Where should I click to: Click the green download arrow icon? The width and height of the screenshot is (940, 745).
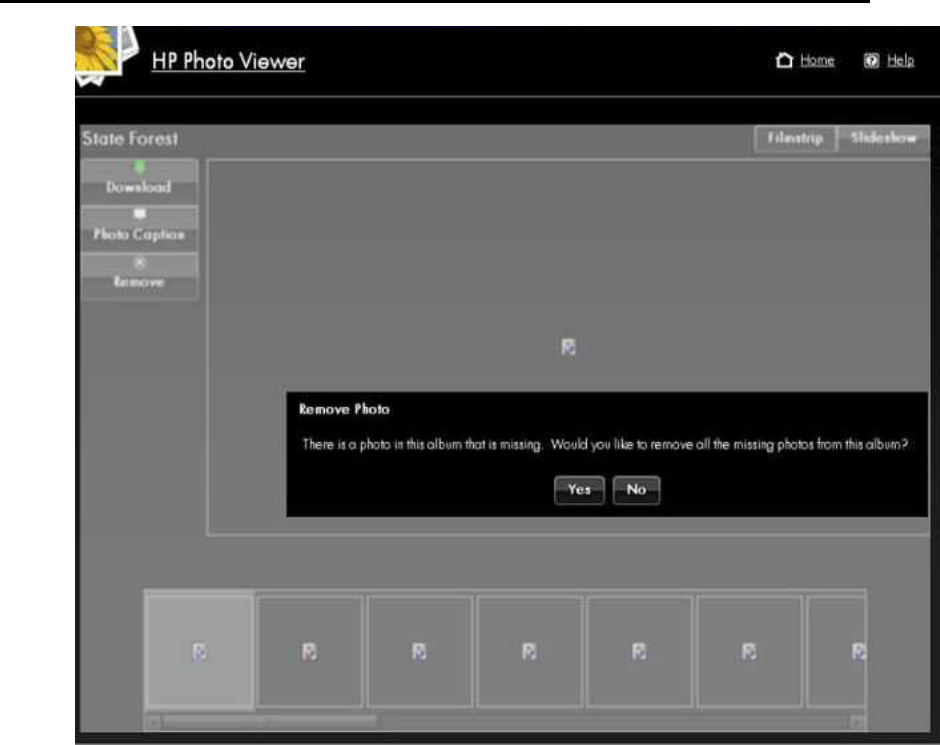[139, 167]
